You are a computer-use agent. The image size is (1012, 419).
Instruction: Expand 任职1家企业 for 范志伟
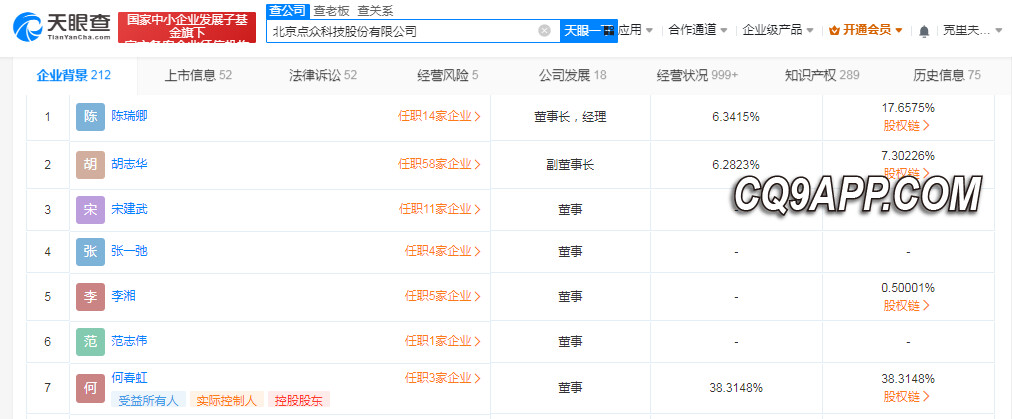[443, 340]
